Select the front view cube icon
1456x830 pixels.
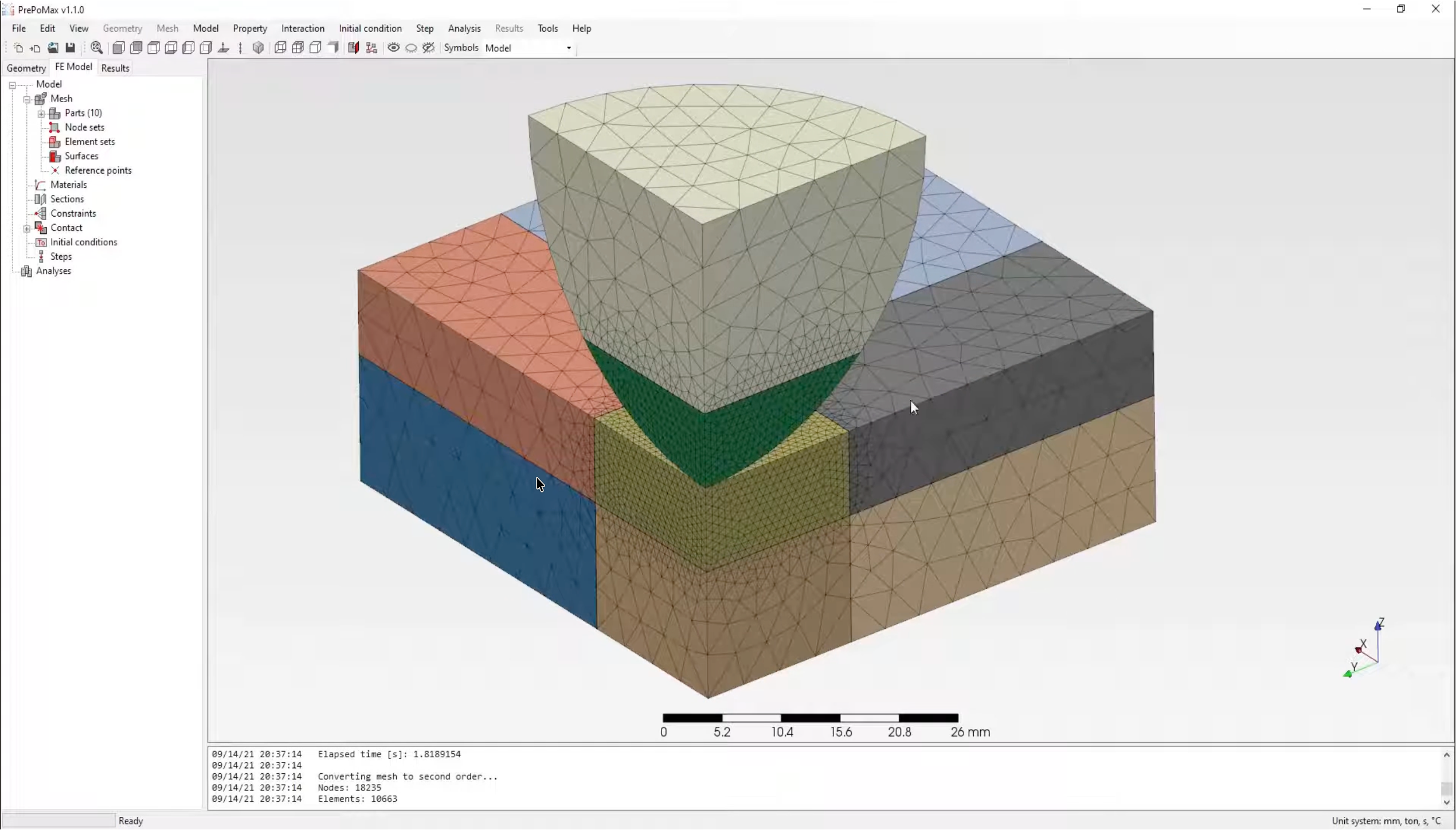coord(118,48)
